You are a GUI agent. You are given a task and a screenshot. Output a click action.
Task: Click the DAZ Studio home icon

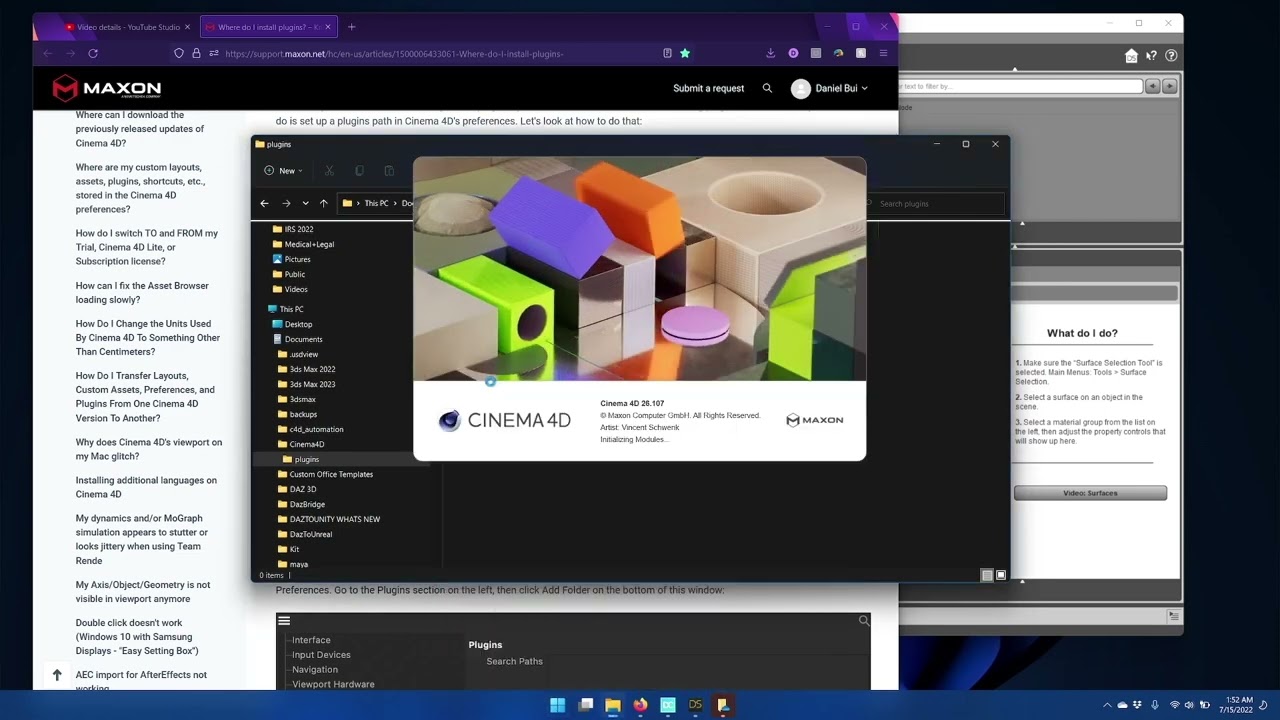(1131, 56)
